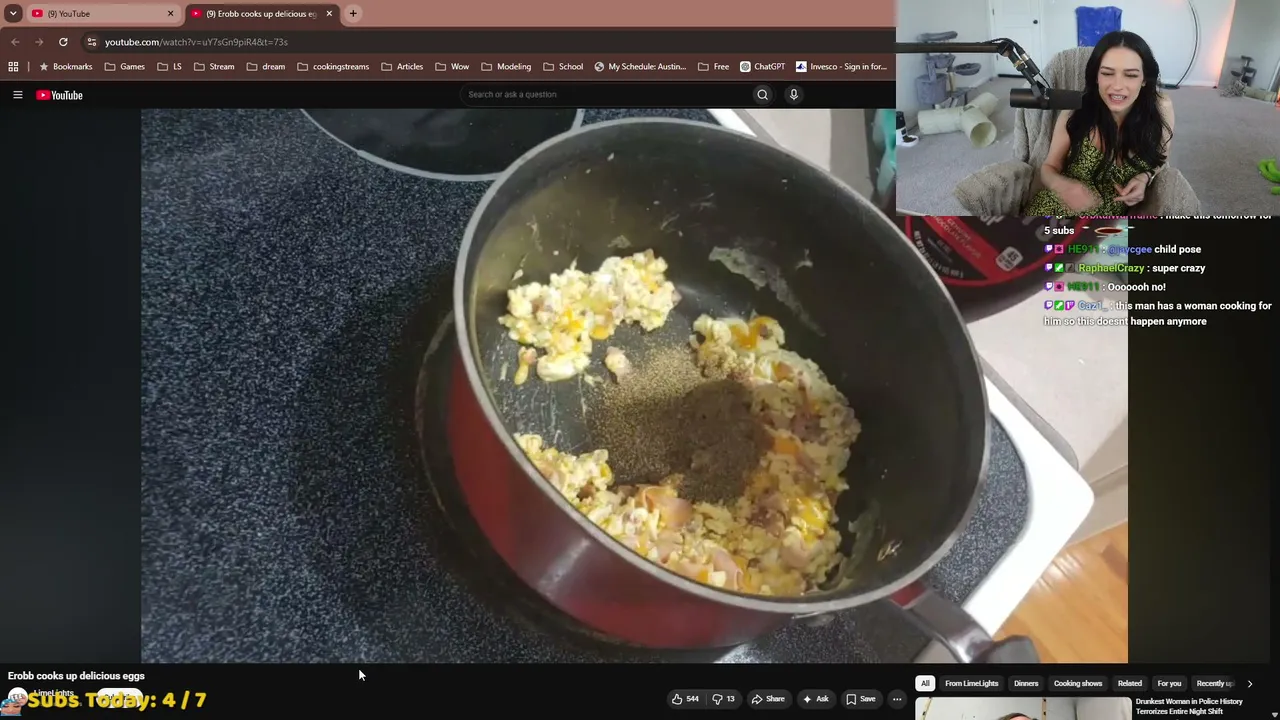Select the 'Dinners' filter chip

pos(1026,684)
